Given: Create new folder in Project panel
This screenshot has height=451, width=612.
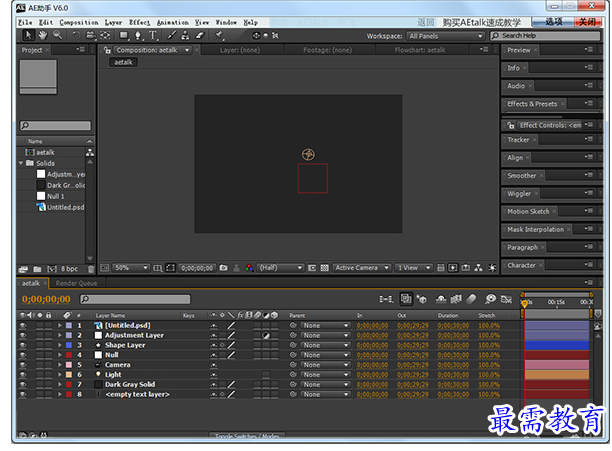Looking at the screenshot, I should tap(37, 269).
